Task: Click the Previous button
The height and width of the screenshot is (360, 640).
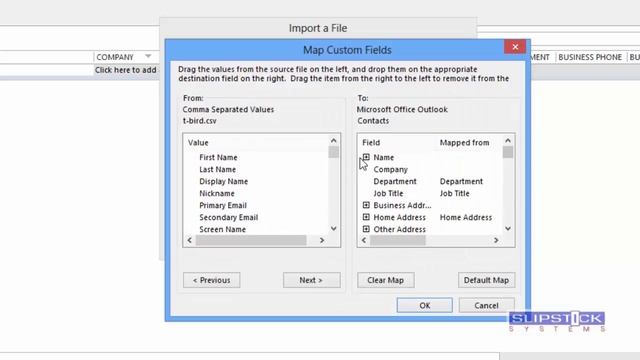Action: click(211, 280)
